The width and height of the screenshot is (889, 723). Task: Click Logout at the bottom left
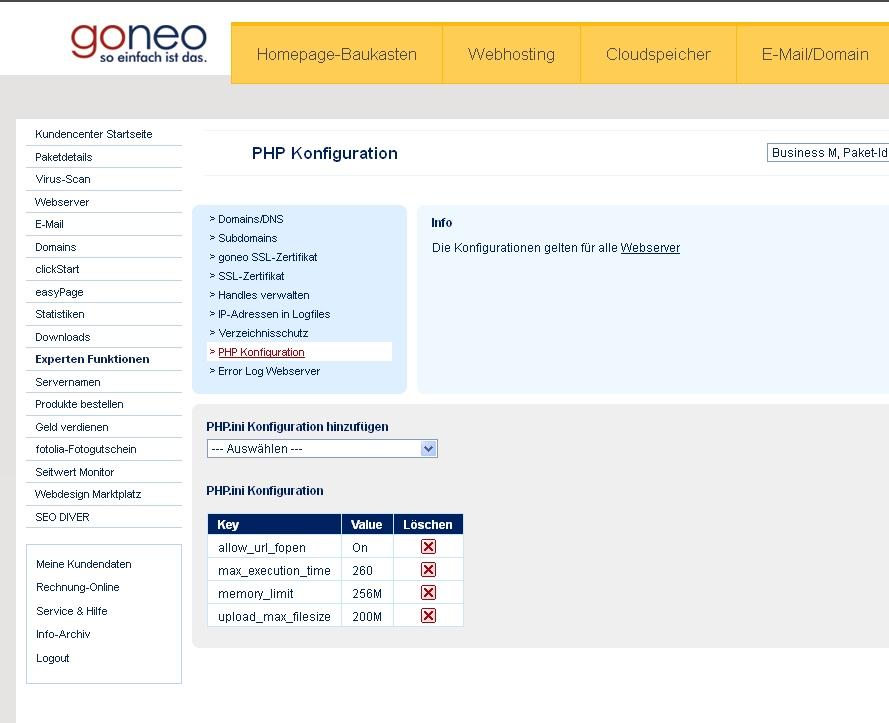[52, 658]
